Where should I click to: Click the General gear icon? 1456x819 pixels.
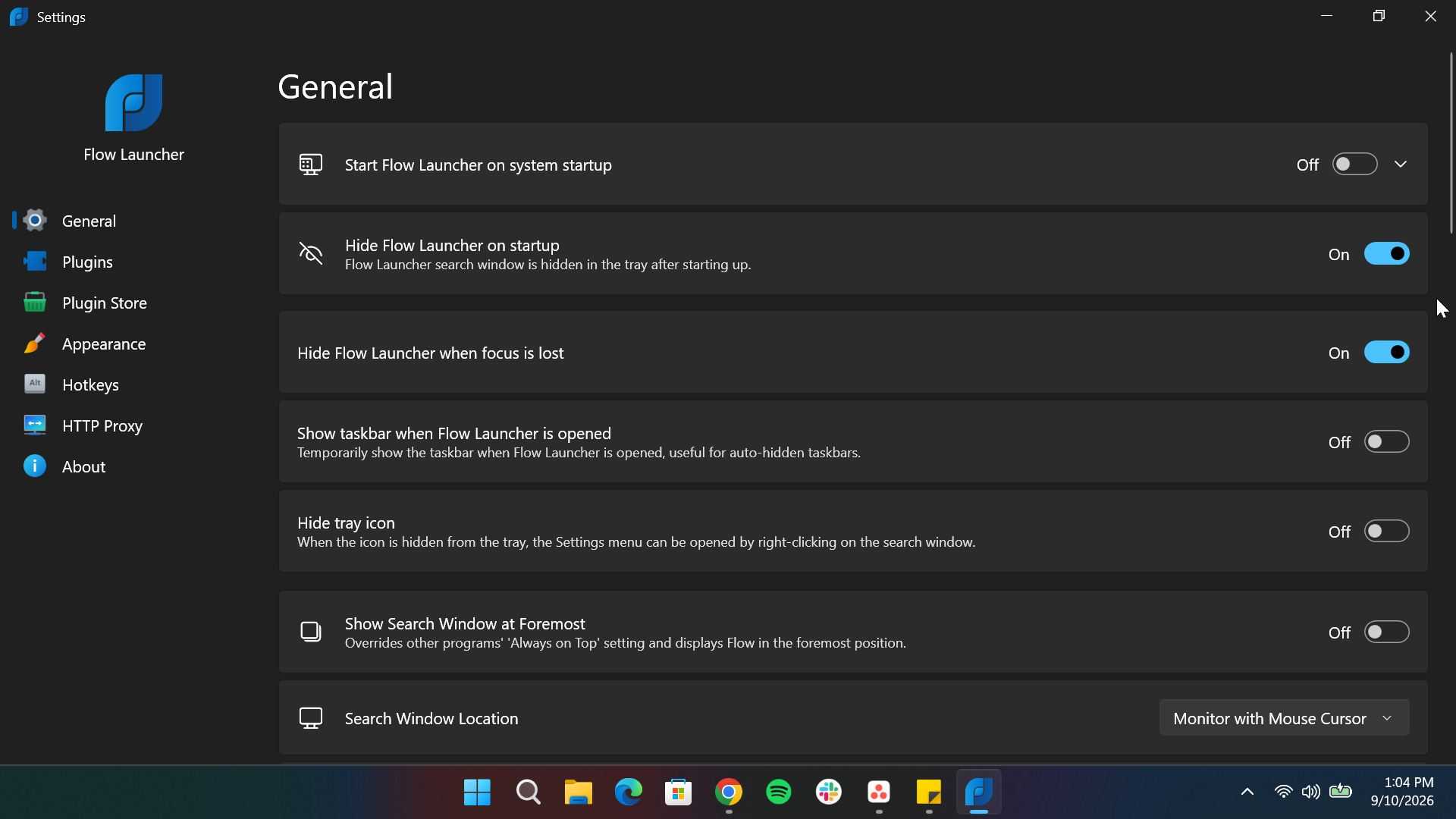tap(35, 221)
